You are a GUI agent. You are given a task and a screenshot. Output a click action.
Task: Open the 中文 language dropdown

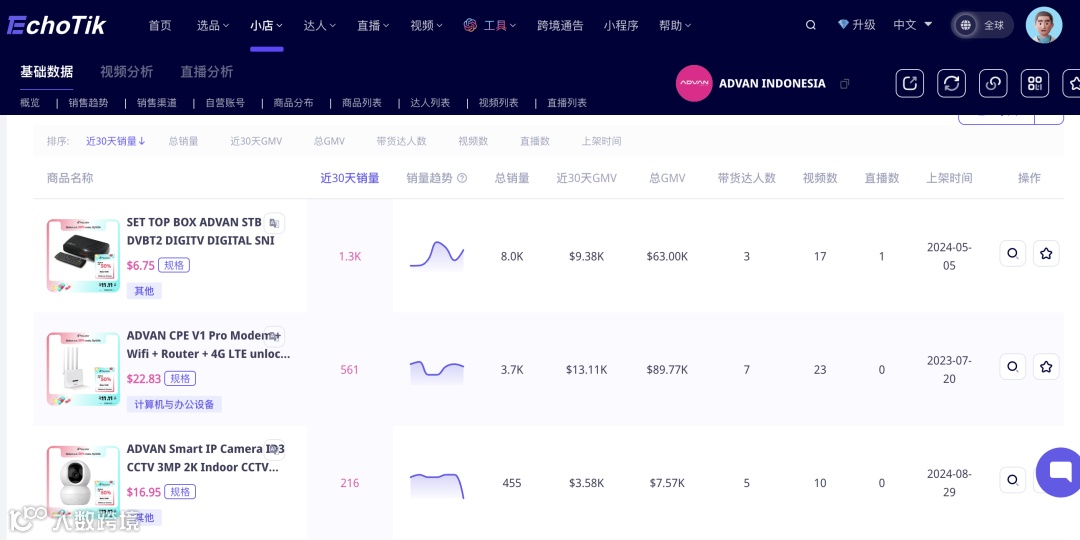(x=913, y=25)
